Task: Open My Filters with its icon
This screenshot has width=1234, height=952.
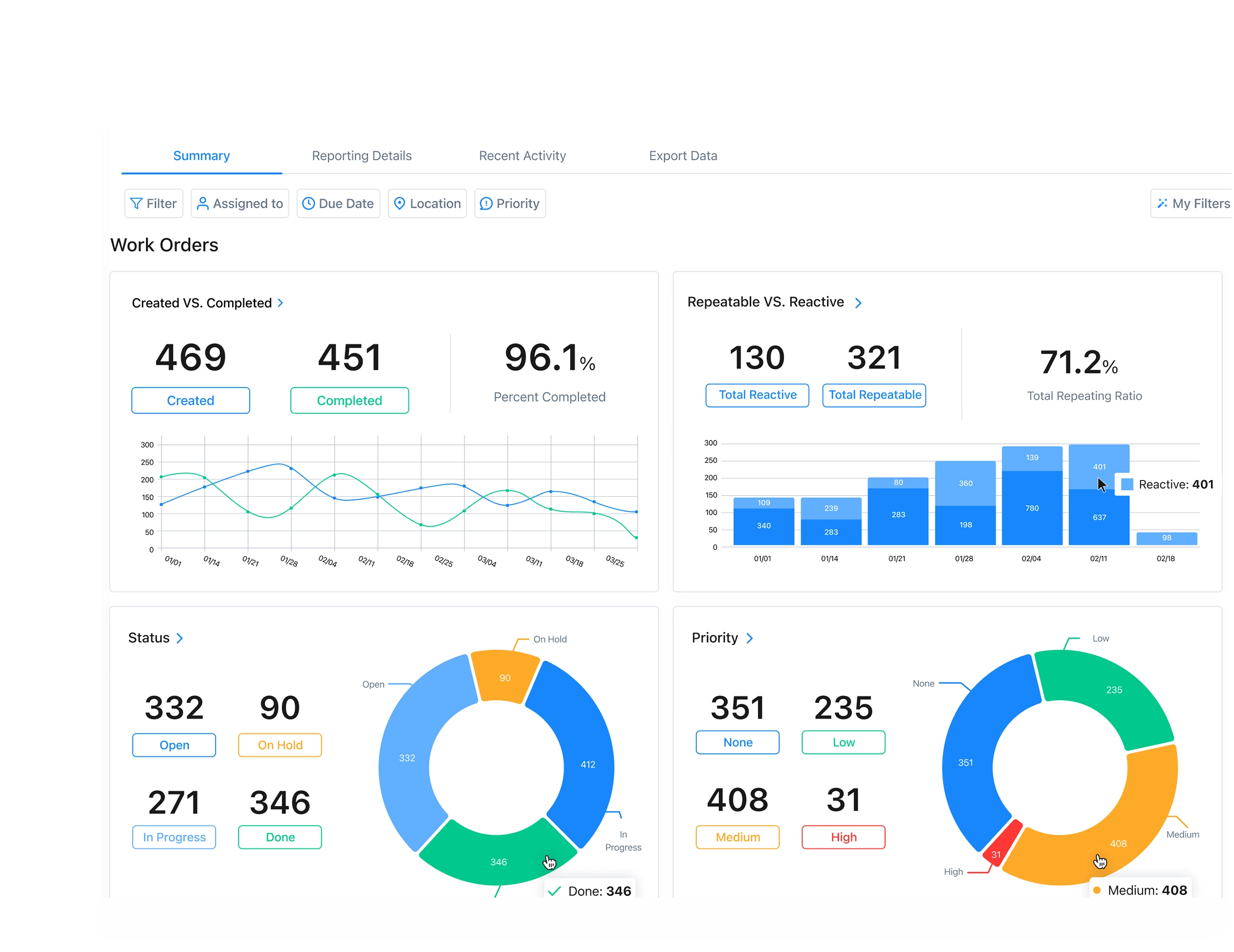Action: coord(1164,203)
